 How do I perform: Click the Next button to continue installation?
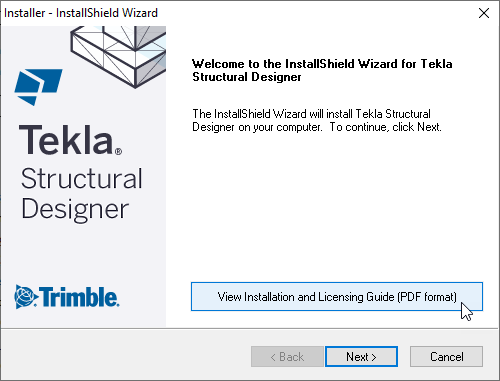pyautogui.click(x=361, y=357)
